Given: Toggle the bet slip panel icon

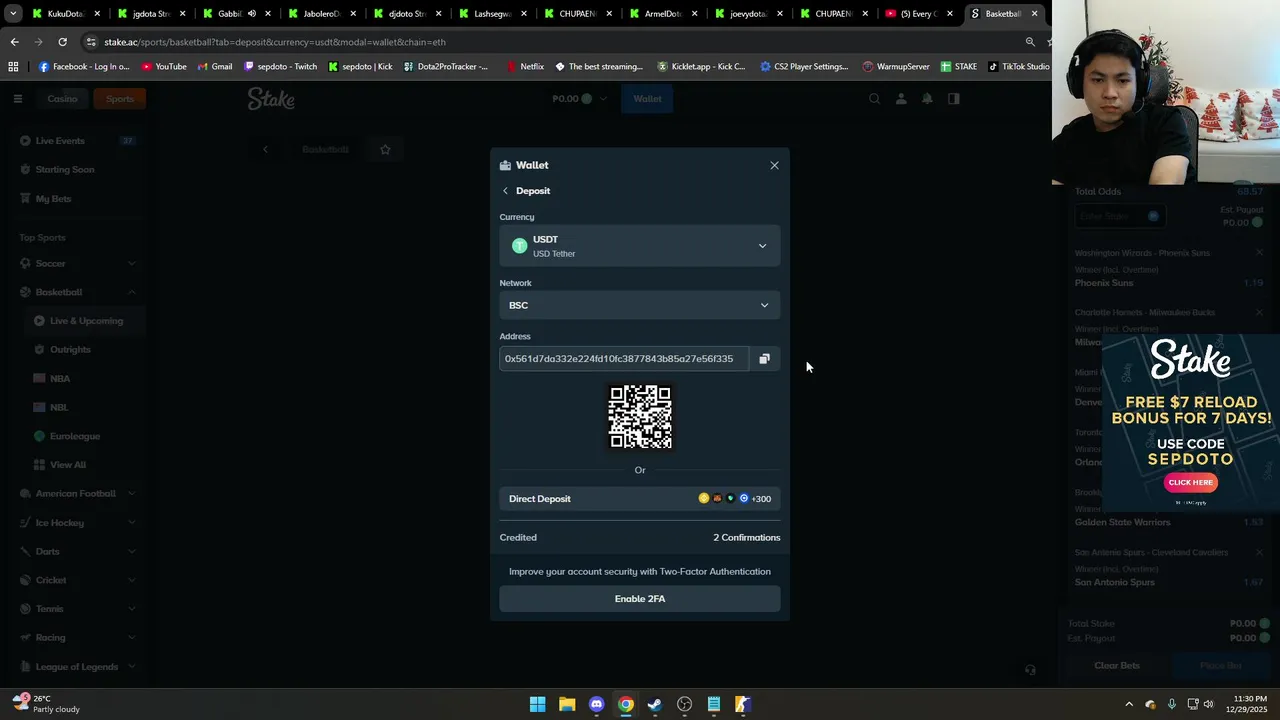Looking at the screenshot, I should [953, 99].
